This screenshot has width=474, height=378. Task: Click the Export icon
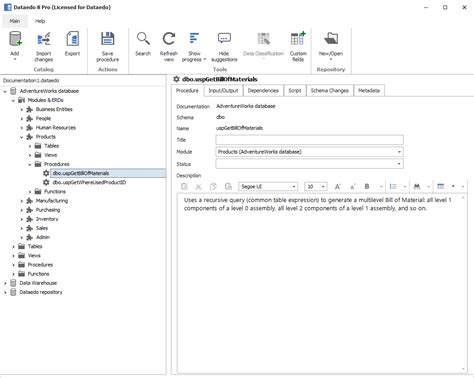[72, 39]
